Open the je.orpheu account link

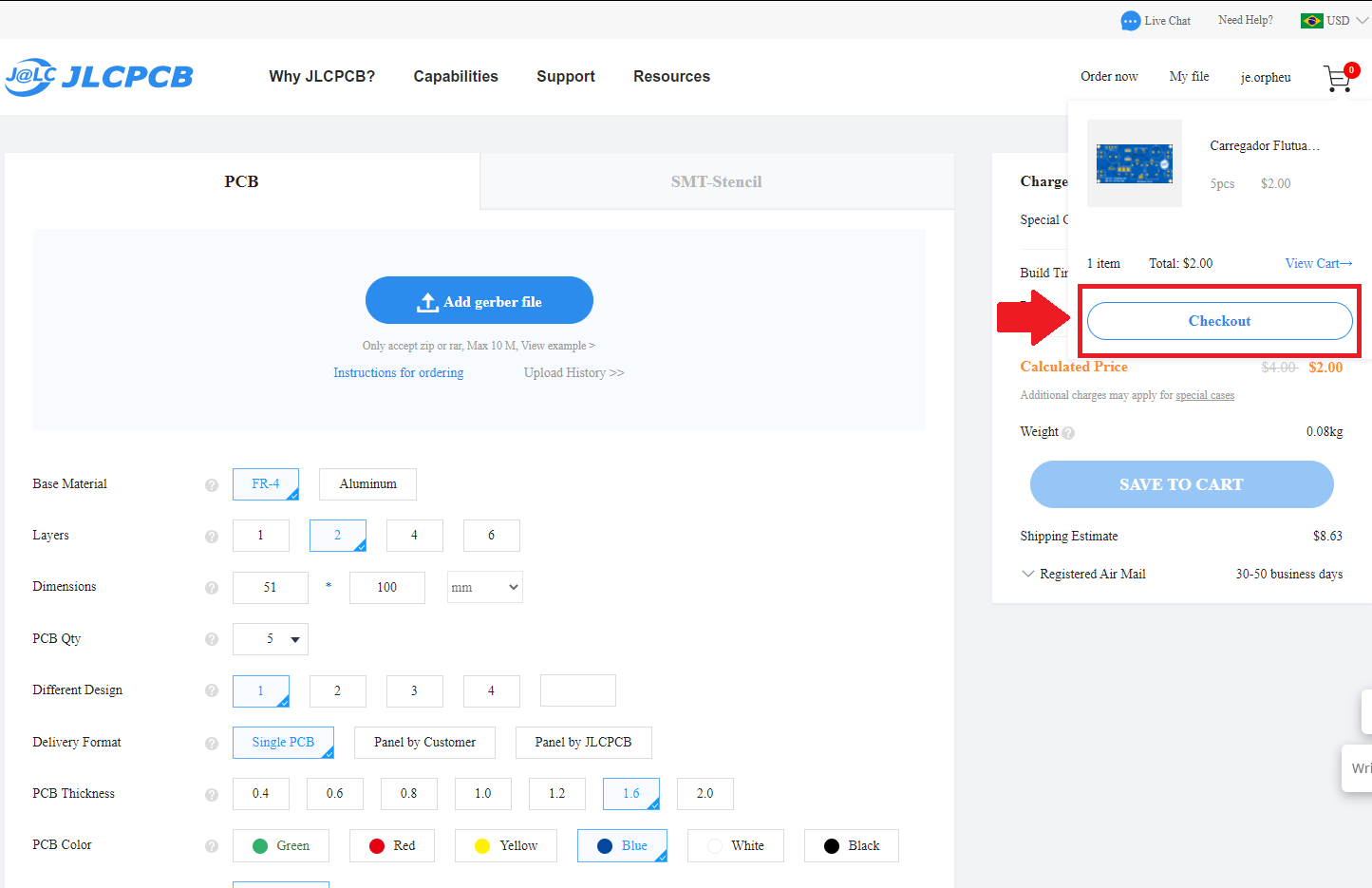(x=1266, y=78)
